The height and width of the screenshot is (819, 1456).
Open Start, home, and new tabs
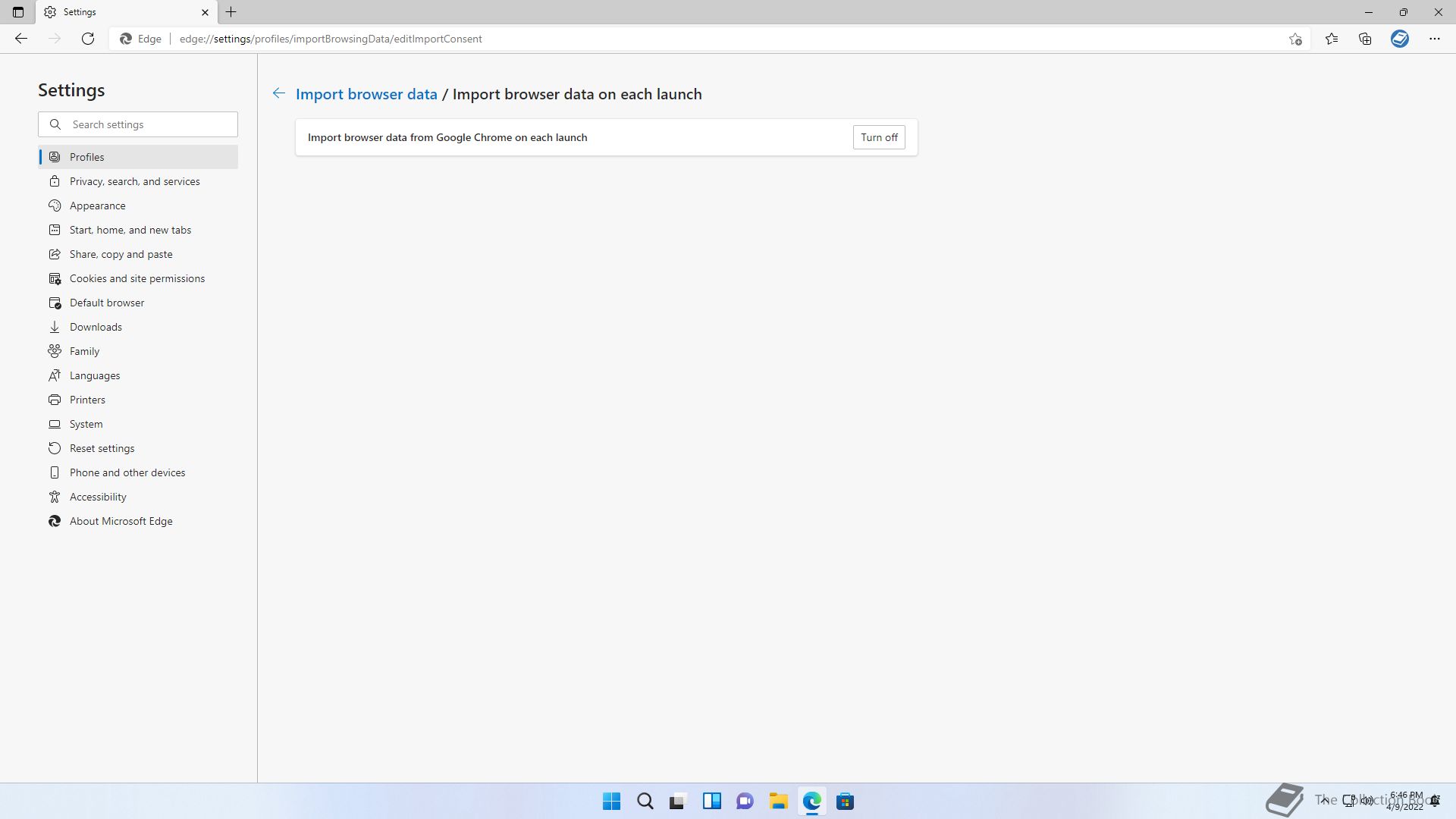coord(138,230)
